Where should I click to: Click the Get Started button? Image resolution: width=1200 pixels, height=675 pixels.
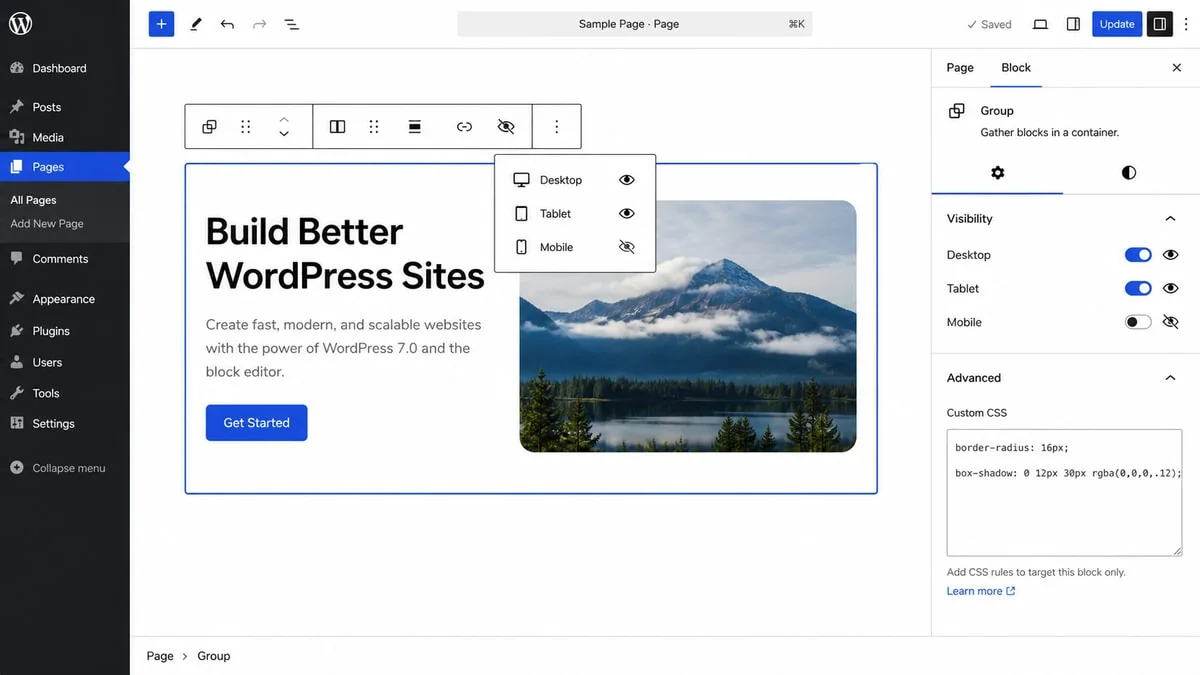pos(256,423)
